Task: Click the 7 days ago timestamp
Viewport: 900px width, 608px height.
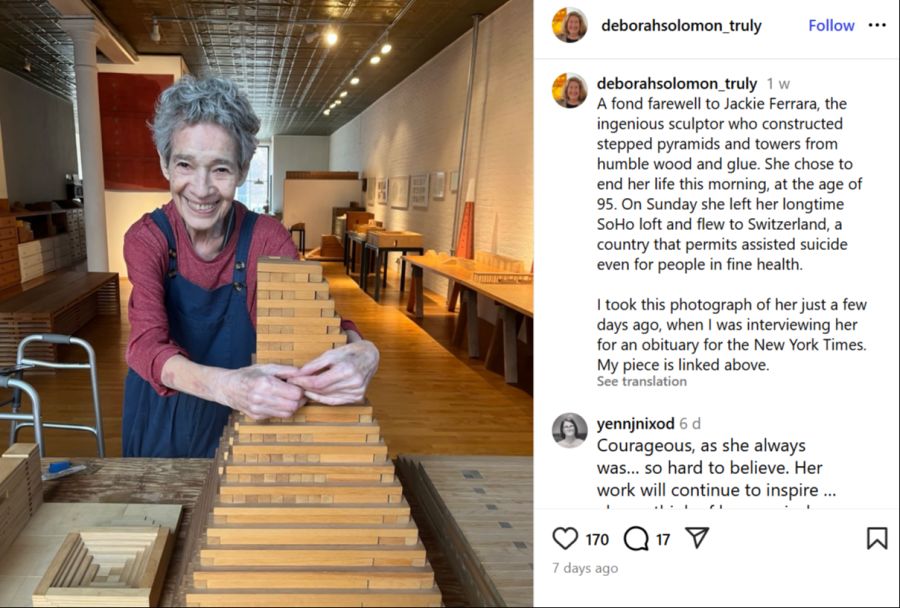Action: [585, 568]
